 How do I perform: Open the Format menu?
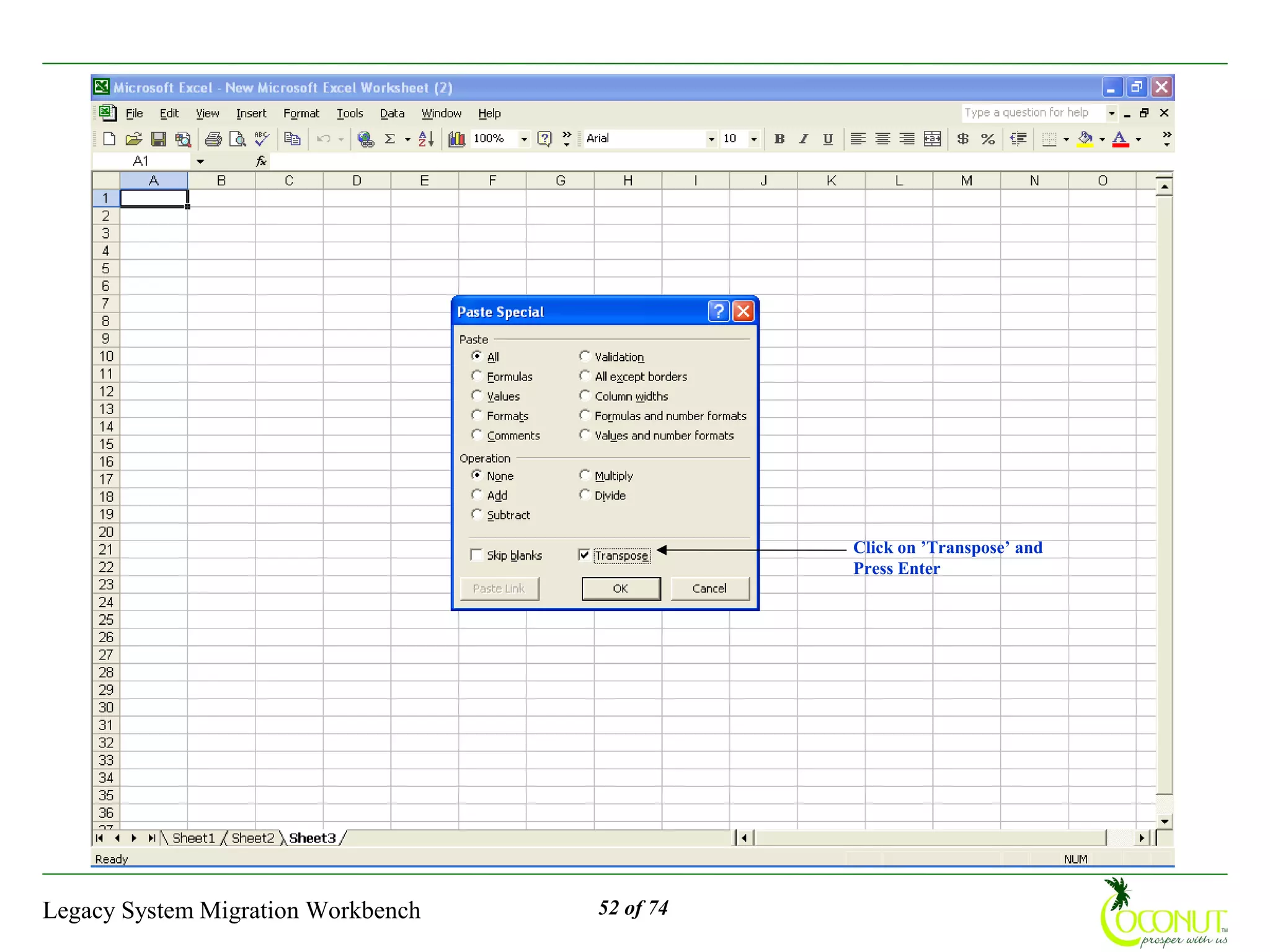(x=301, y=113)
